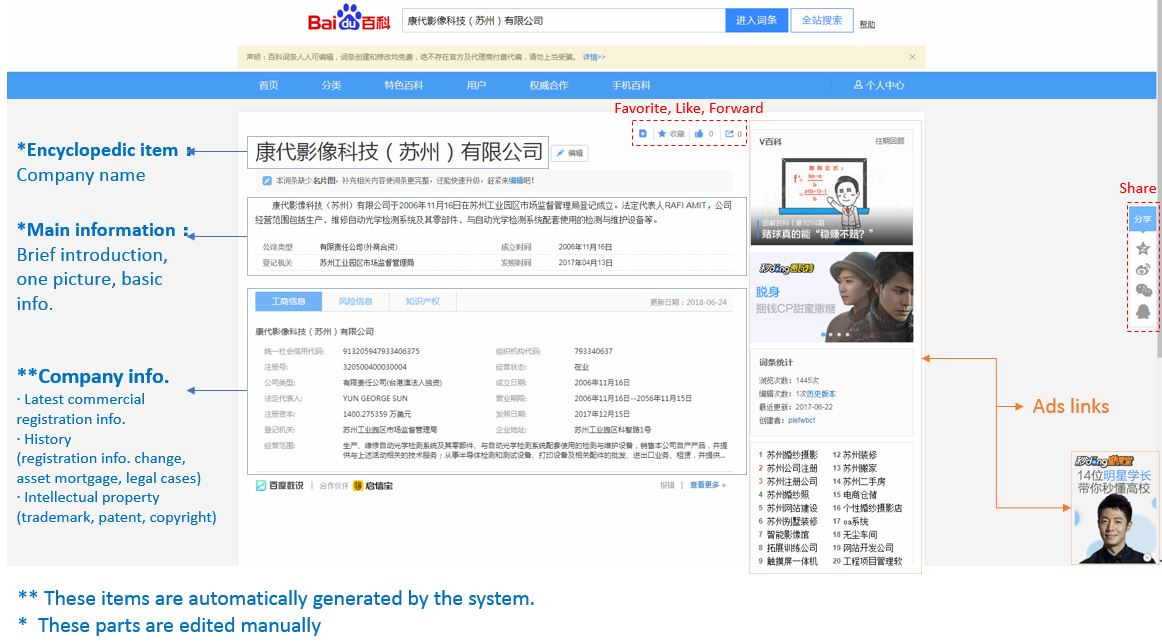The image size is (1162, 644).
Task: Share to Weibo via sidebar icon
Action: [x=1143, y=269]
